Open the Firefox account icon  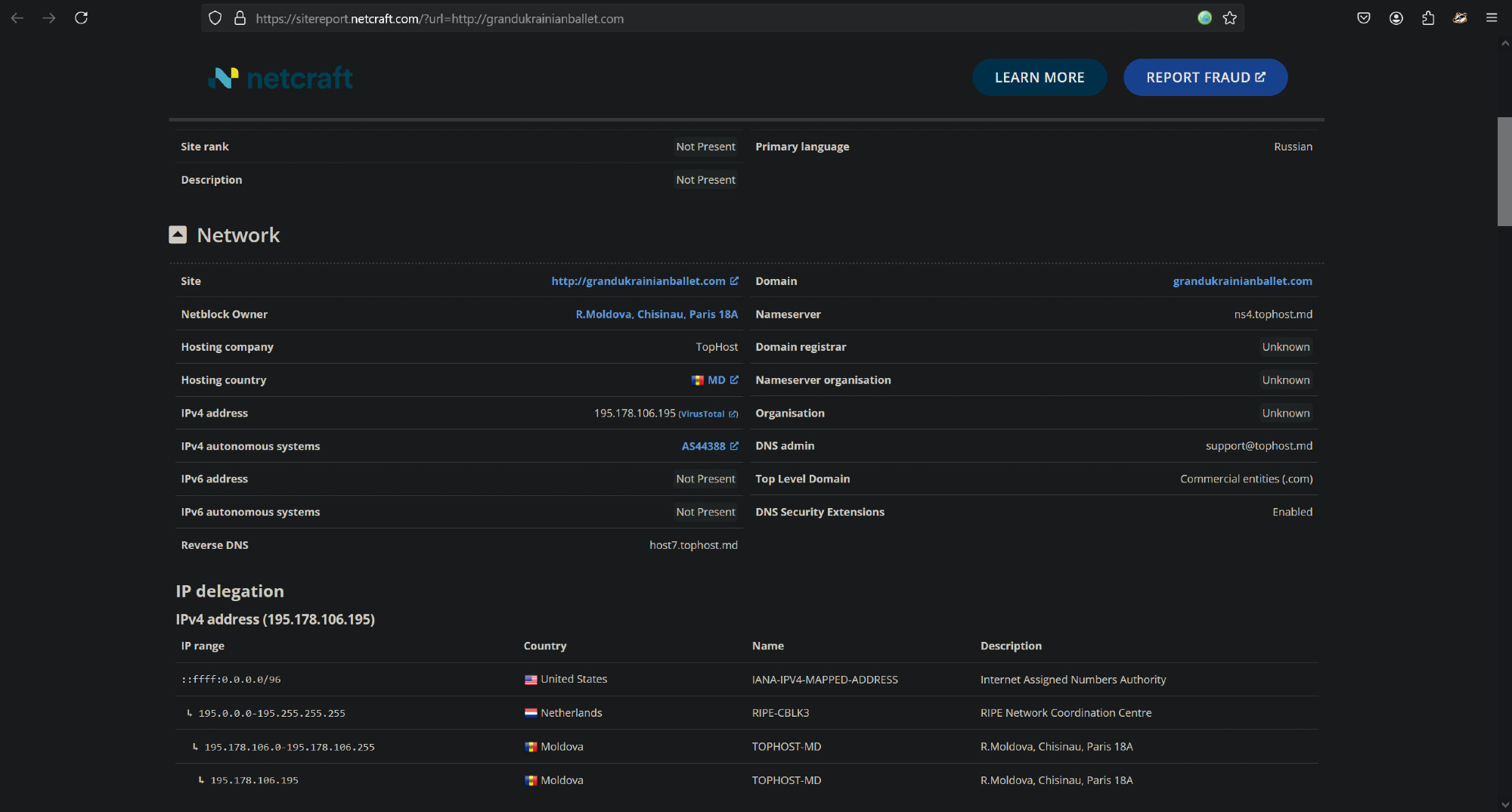click(x=1396, y=18)
